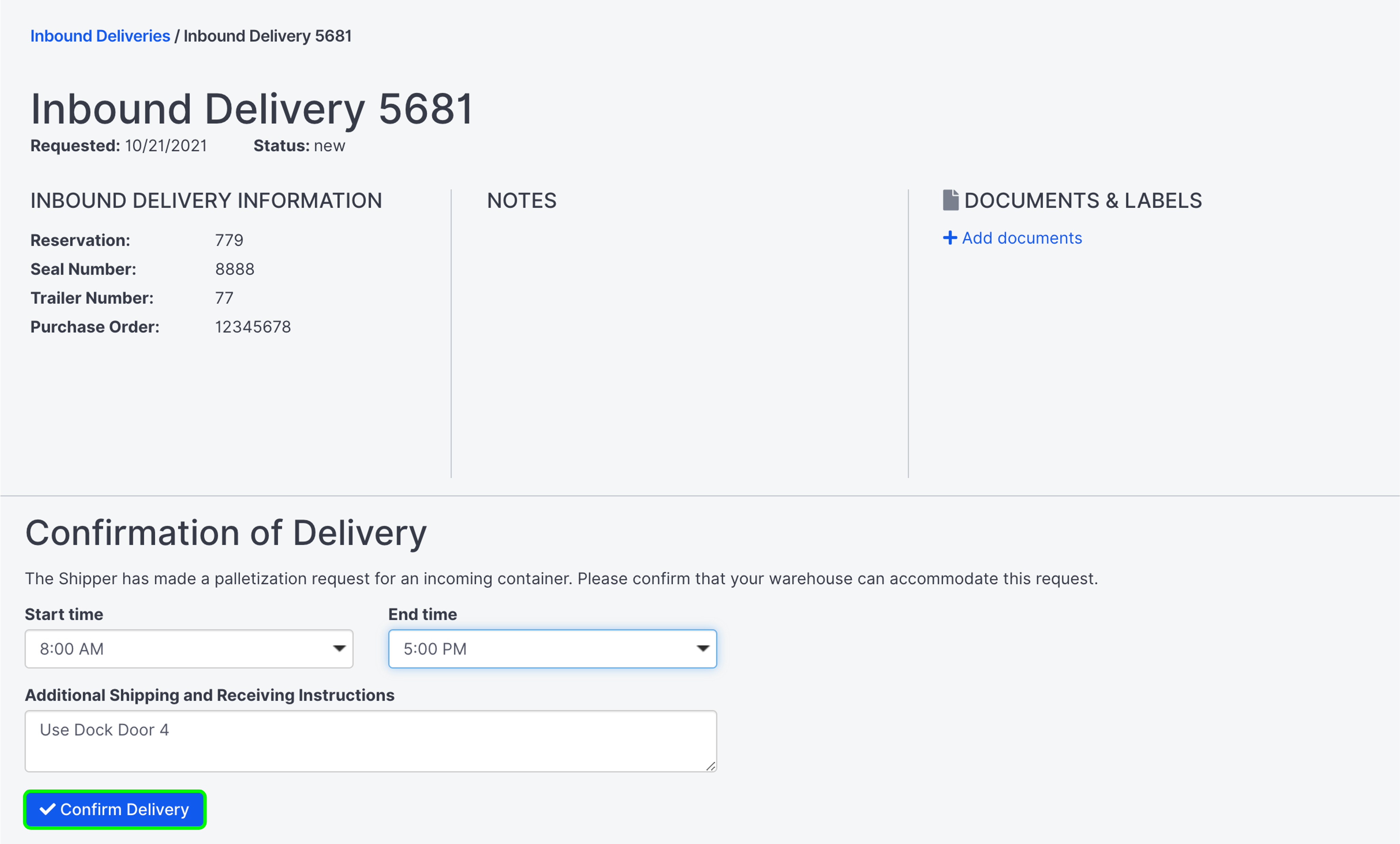Click the Status value showing new
Screen dimensions: 1400x844
pyautogui.click(x=330, y=146)
